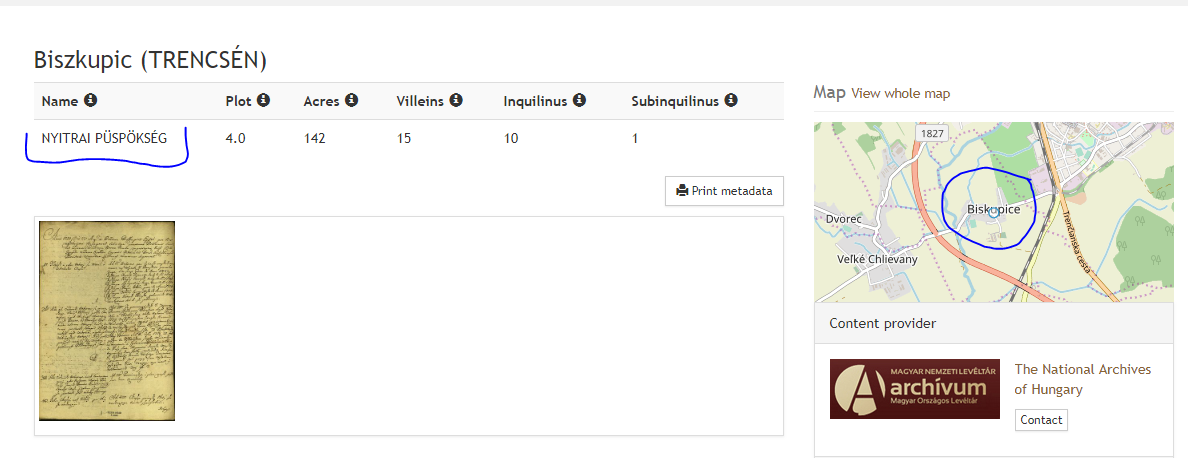Open the View whole map link
This screenshot has width=1188, height=458.
900,94
